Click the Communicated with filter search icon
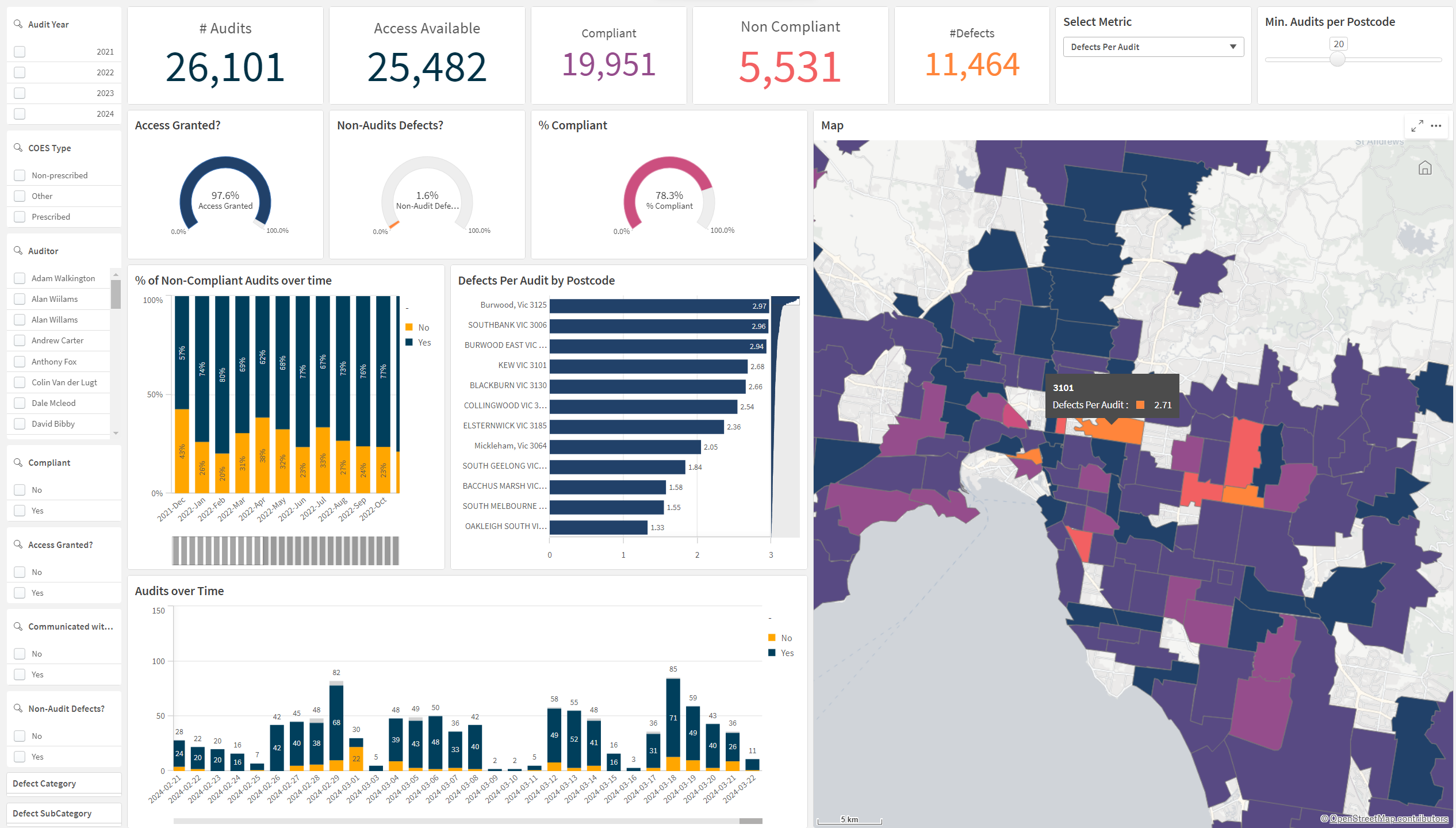 18,626
